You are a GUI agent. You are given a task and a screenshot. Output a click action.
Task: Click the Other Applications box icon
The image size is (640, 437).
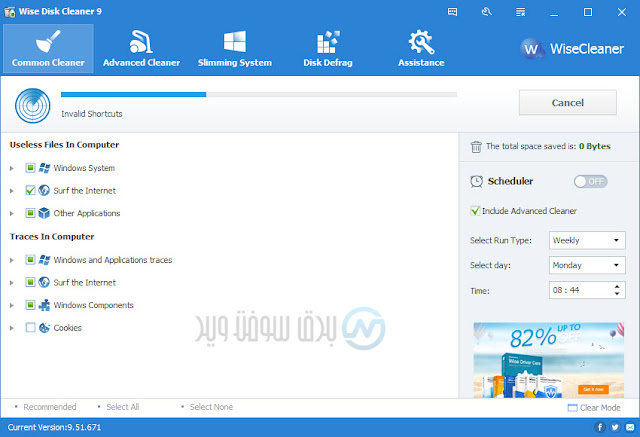click(44, 213)
